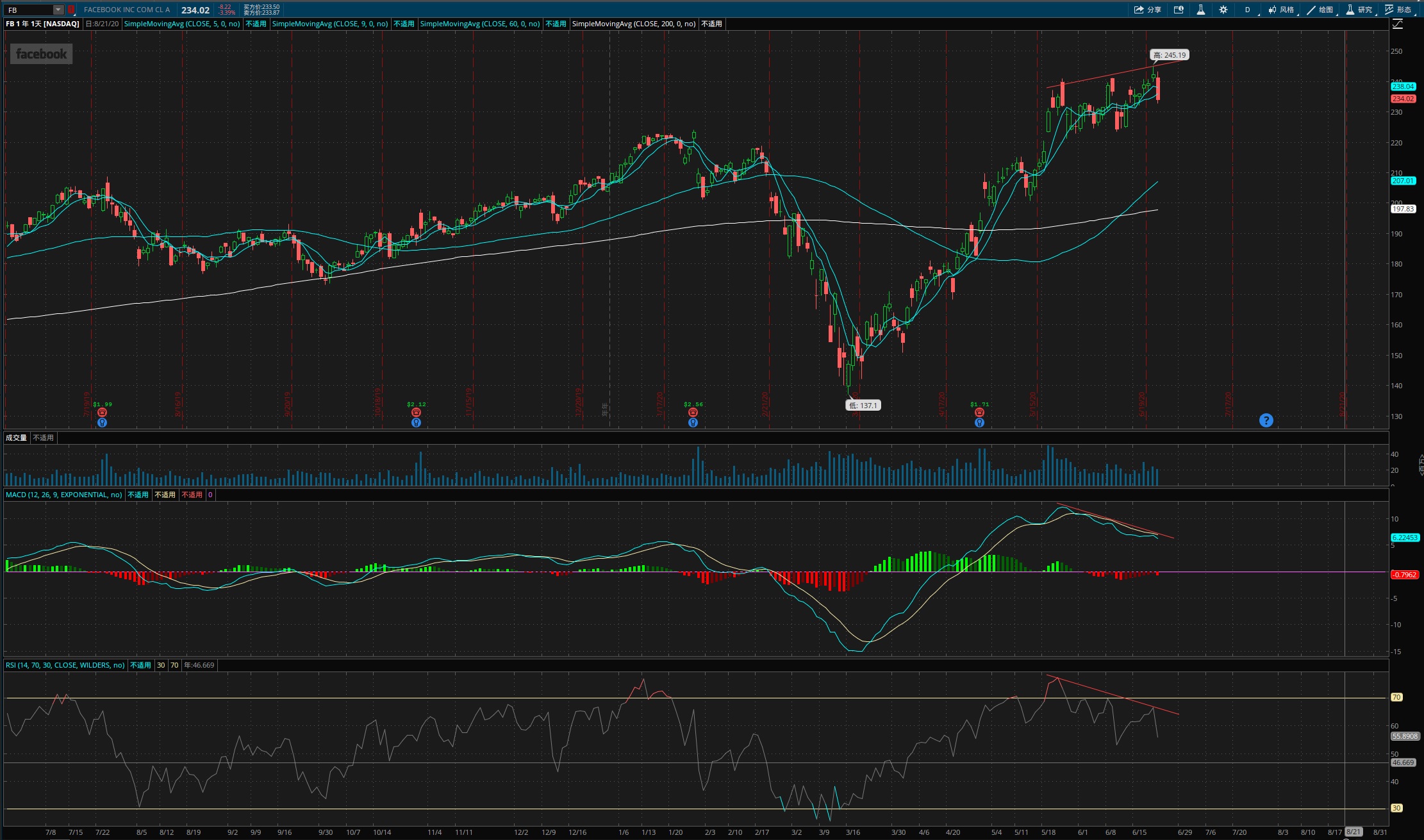Click the $2.56 earnings phone icon
This screenshot has width=1424, height=840.
[x=693, y=413]
